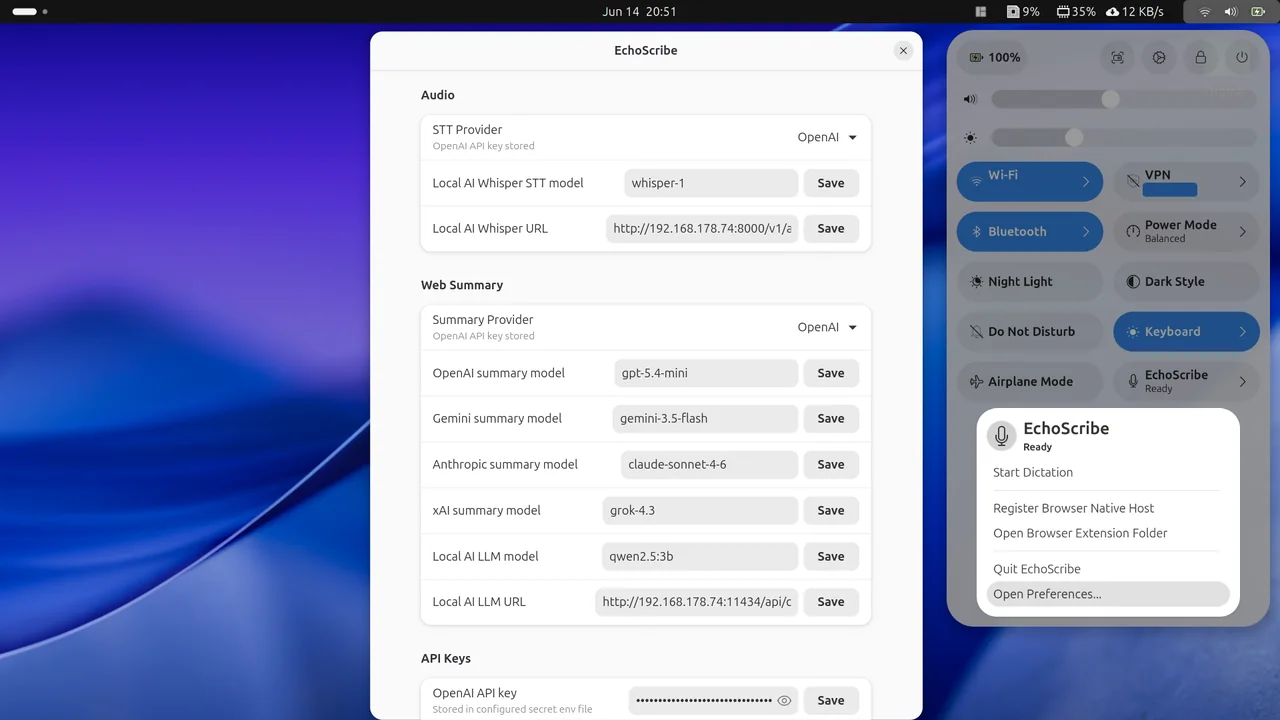Click the gemini-3.5-flash input field

point(705,418)
